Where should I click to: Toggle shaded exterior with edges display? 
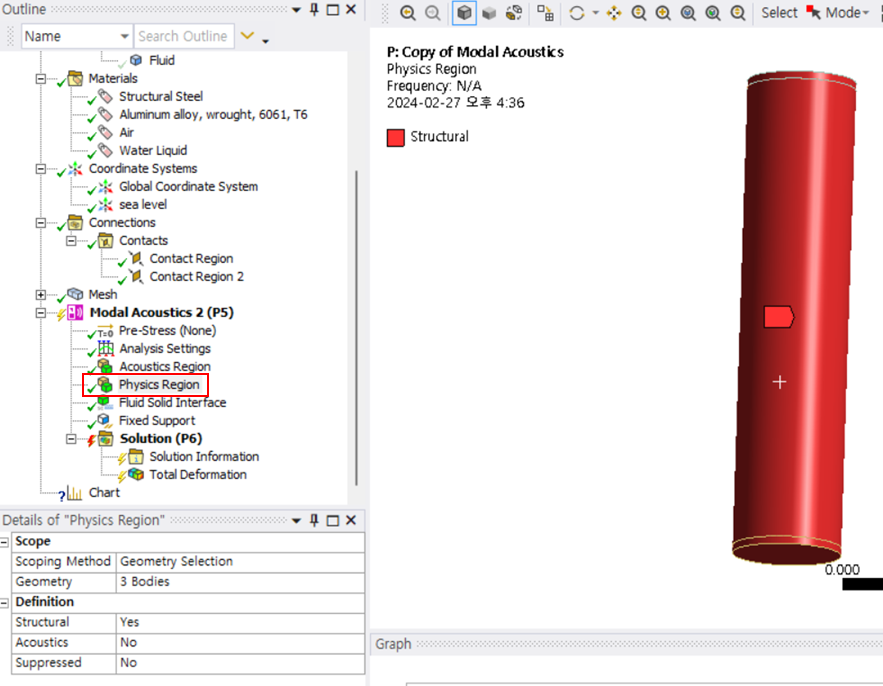click(464, 13)
